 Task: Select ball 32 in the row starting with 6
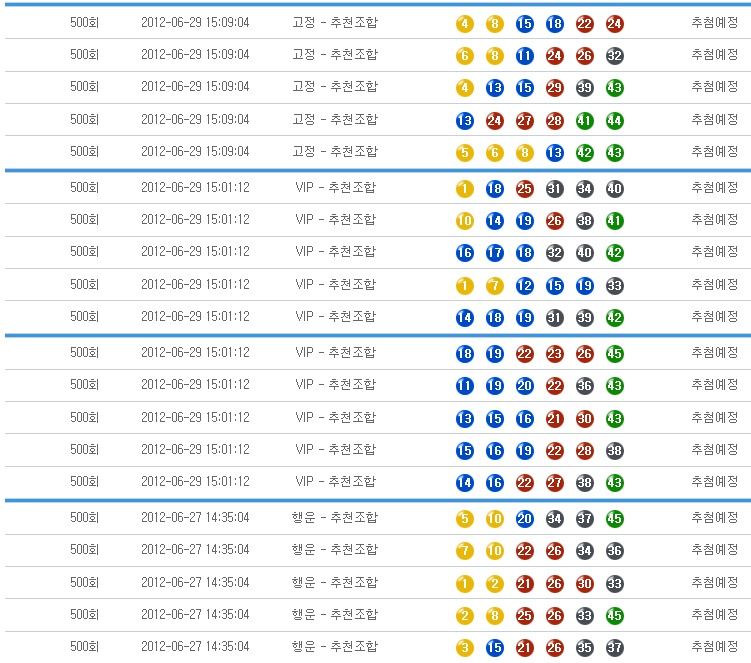click(614, 56)
